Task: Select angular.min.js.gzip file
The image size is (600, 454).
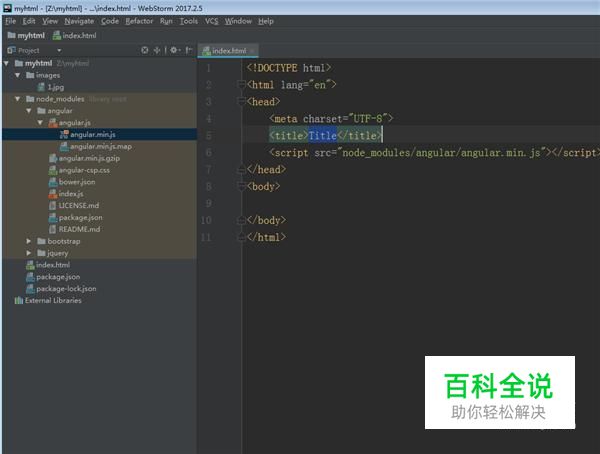Action: click(85, 158)
